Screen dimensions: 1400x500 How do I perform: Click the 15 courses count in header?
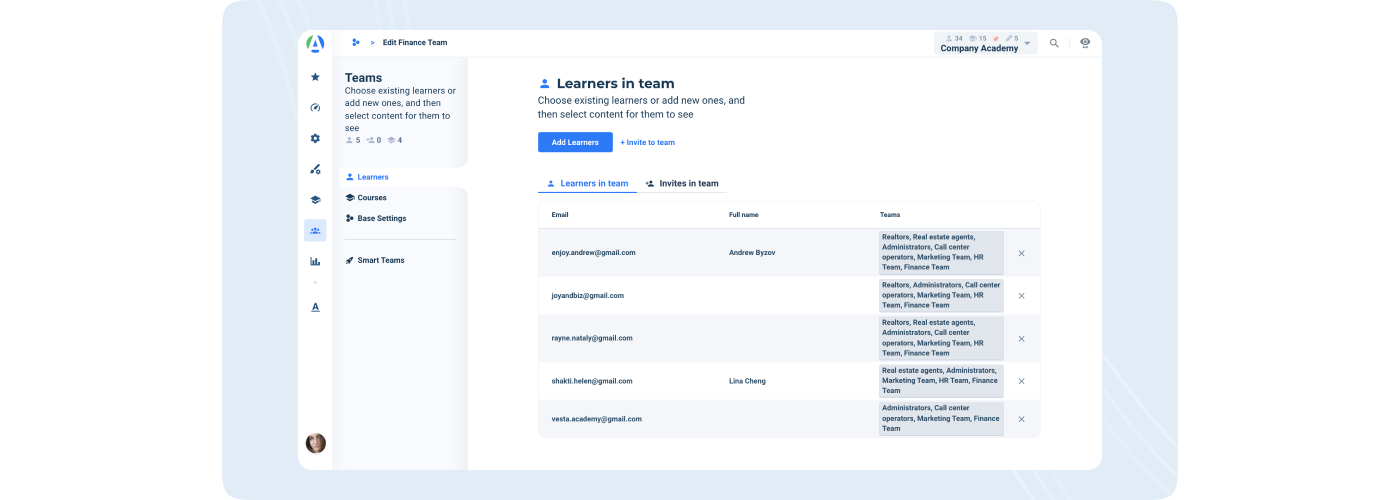click(x=978, y=38)
